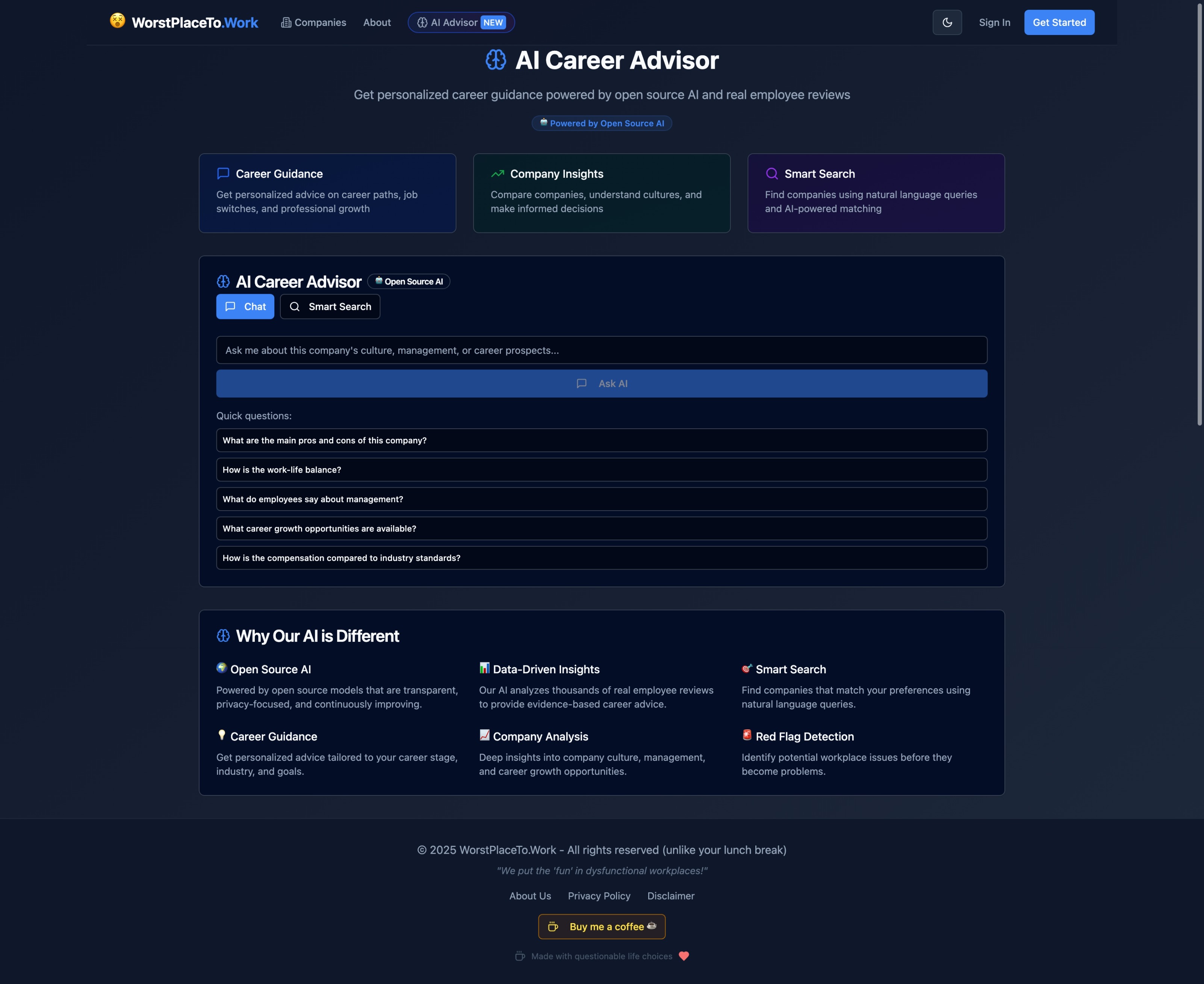The image size is (1204, 984).
Task: Go to the About page
Action: pyautogui.click(x=377, y=23)
